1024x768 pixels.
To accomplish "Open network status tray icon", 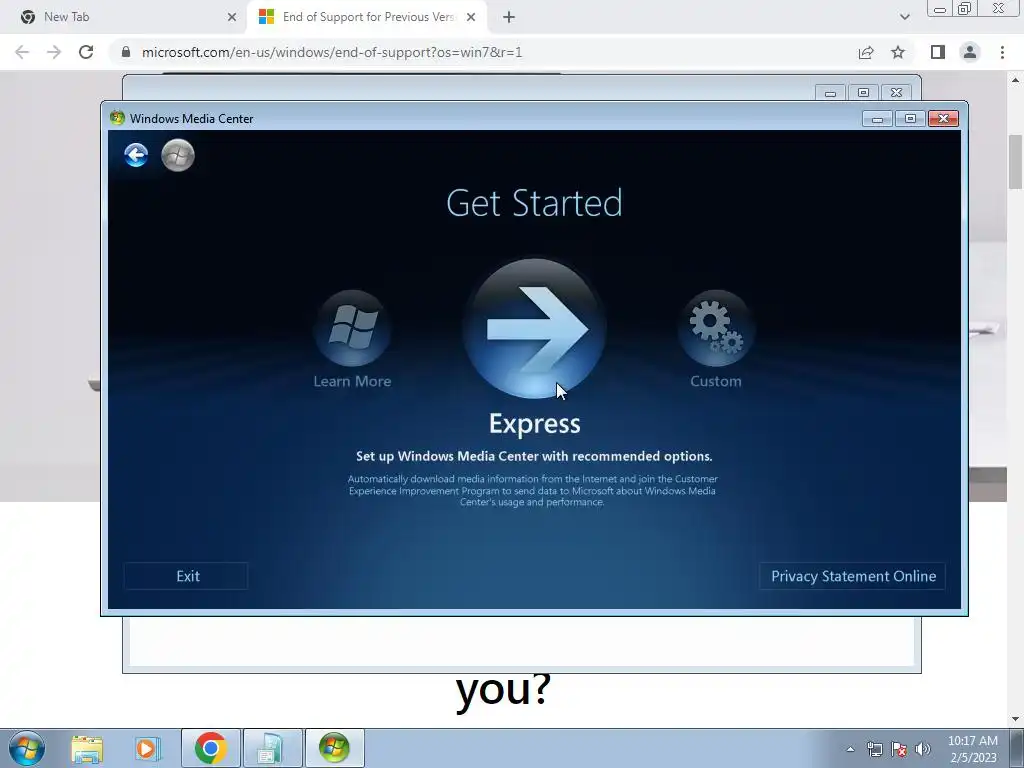I will tap(874, 749).
